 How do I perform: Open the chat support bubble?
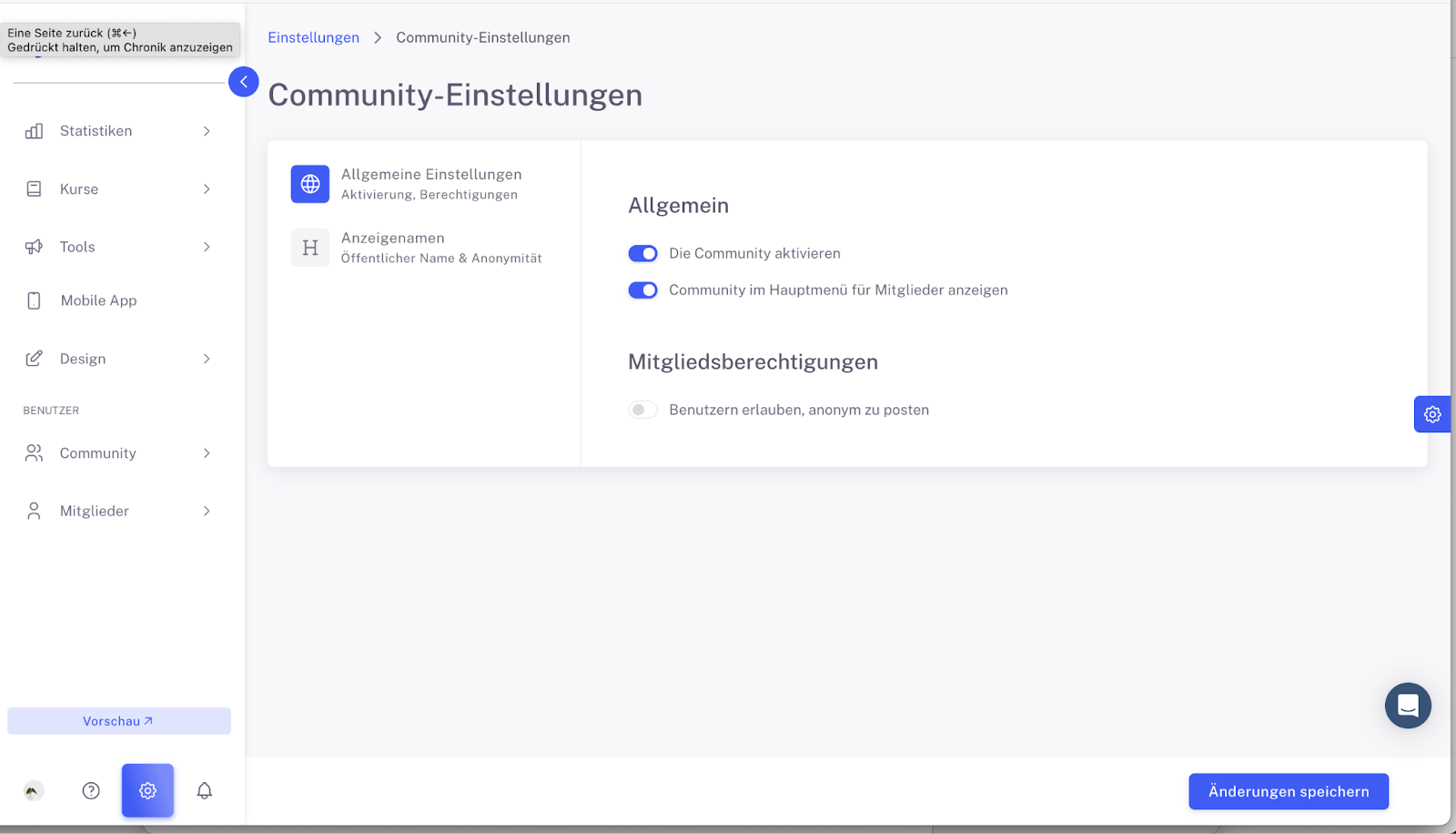(x=1407, y=706)
